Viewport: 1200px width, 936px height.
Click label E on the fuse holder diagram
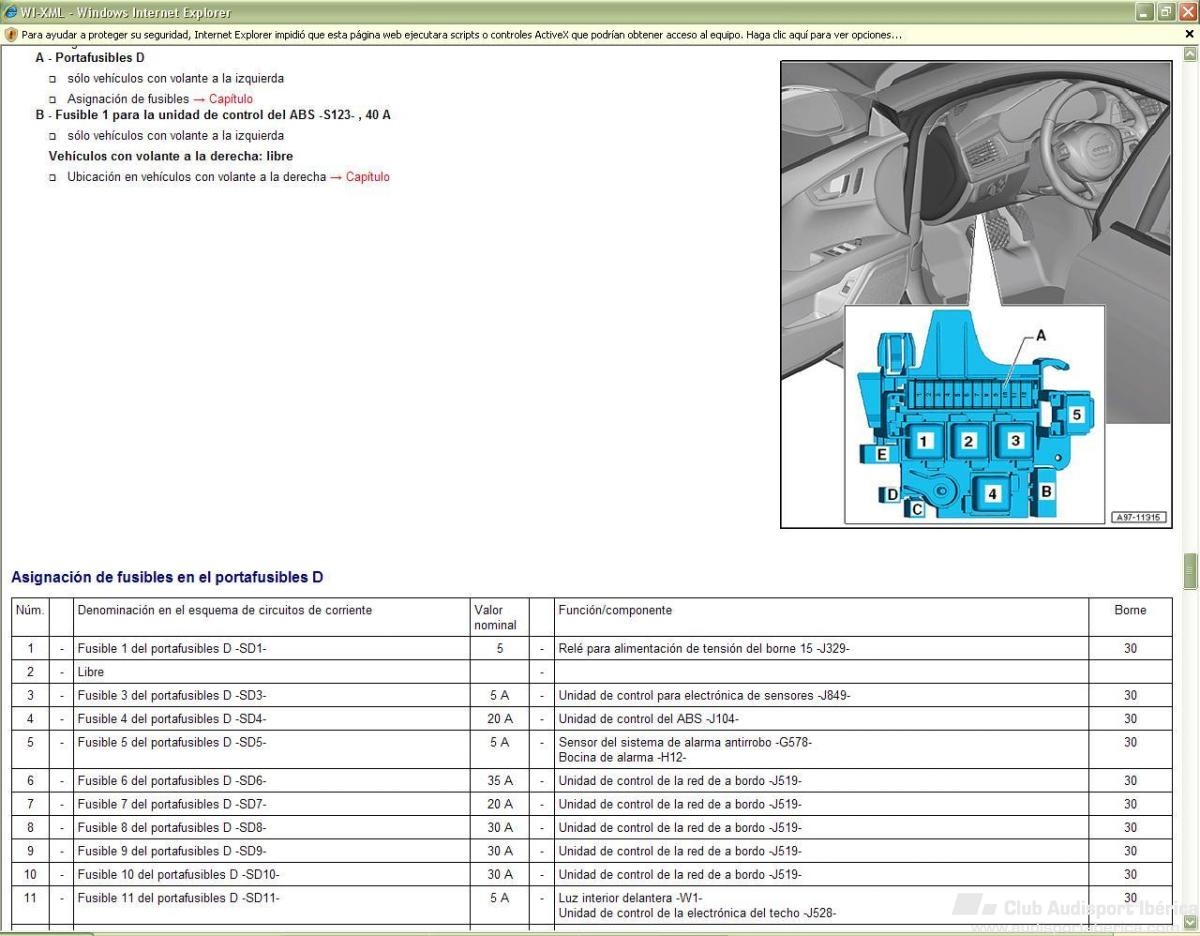click(x=881, y=454)
